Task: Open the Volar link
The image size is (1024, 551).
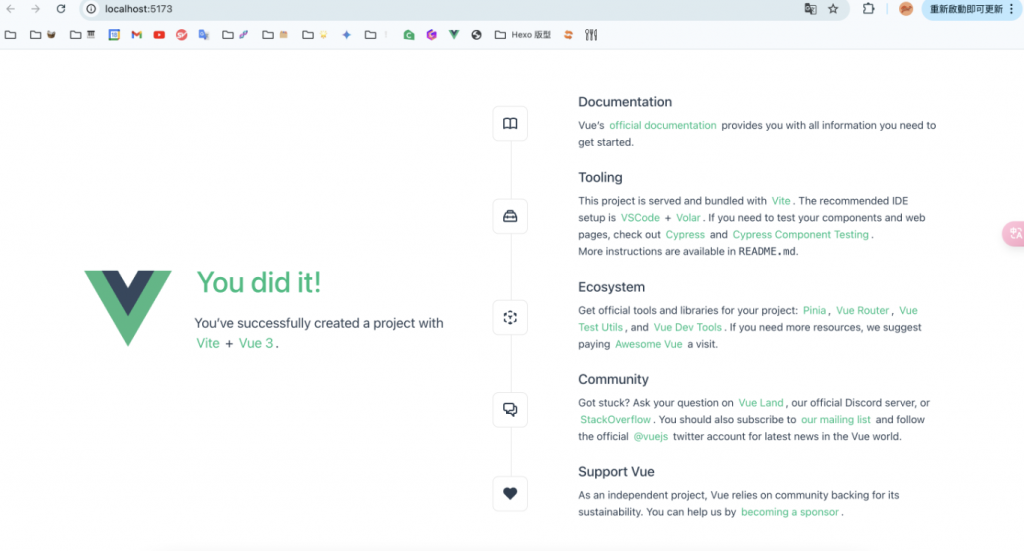Action: (688, 218)
